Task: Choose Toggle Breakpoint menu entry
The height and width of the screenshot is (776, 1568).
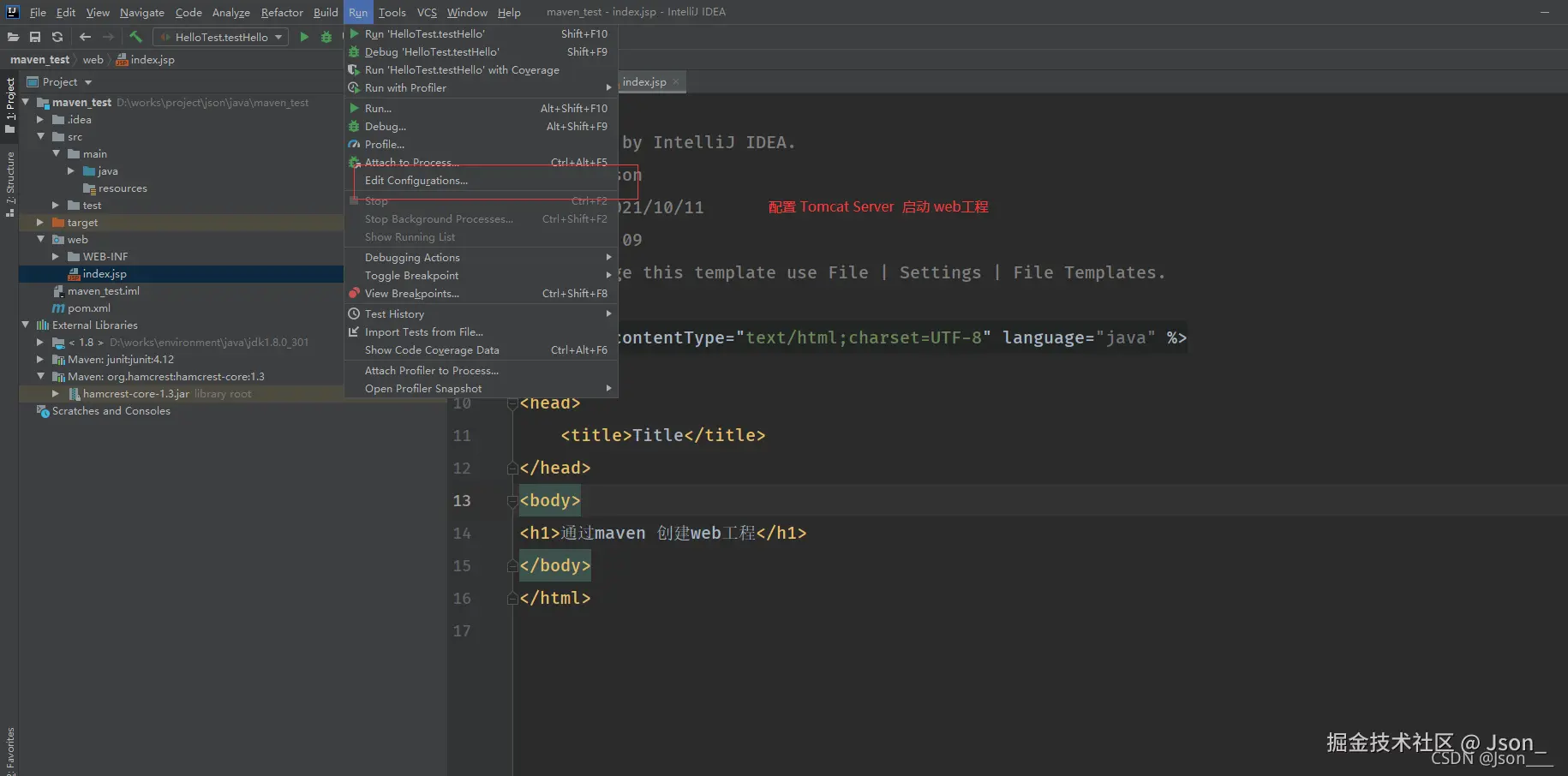Action: [x=481, y=275]
